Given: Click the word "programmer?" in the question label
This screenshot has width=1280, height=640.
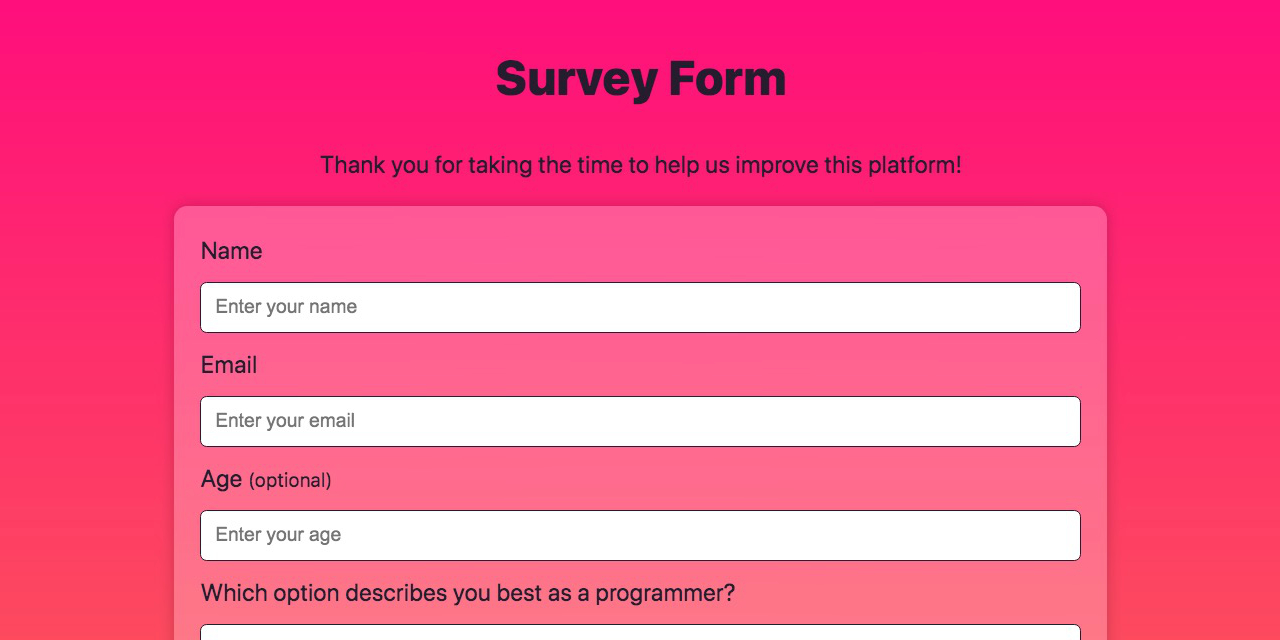Looking at the screenshot, I should click(665, 593).
